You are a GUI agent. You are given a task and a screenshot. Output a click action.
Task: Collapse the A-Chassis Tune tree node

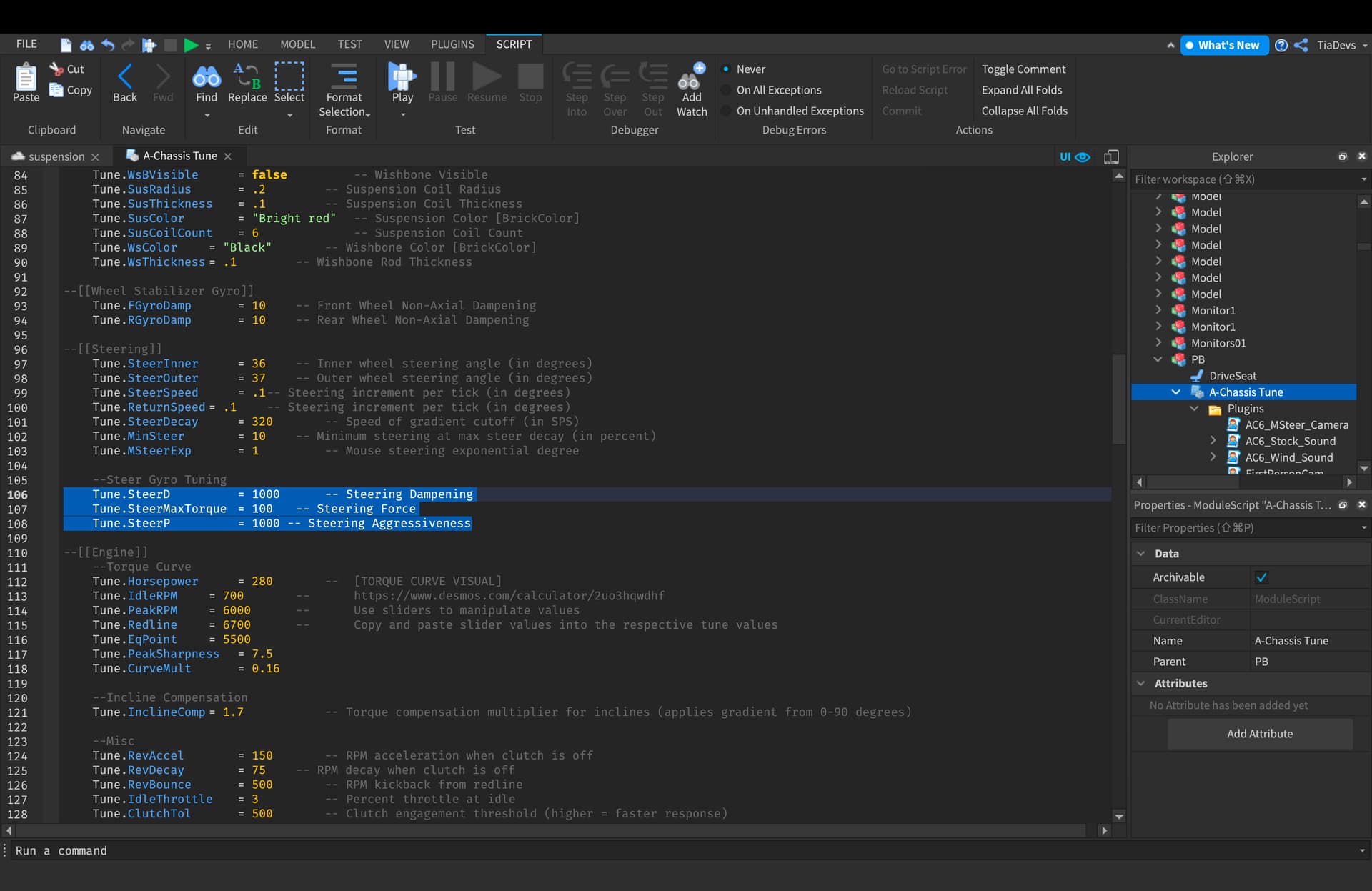pyautogui.click(x=1175, y=392)
